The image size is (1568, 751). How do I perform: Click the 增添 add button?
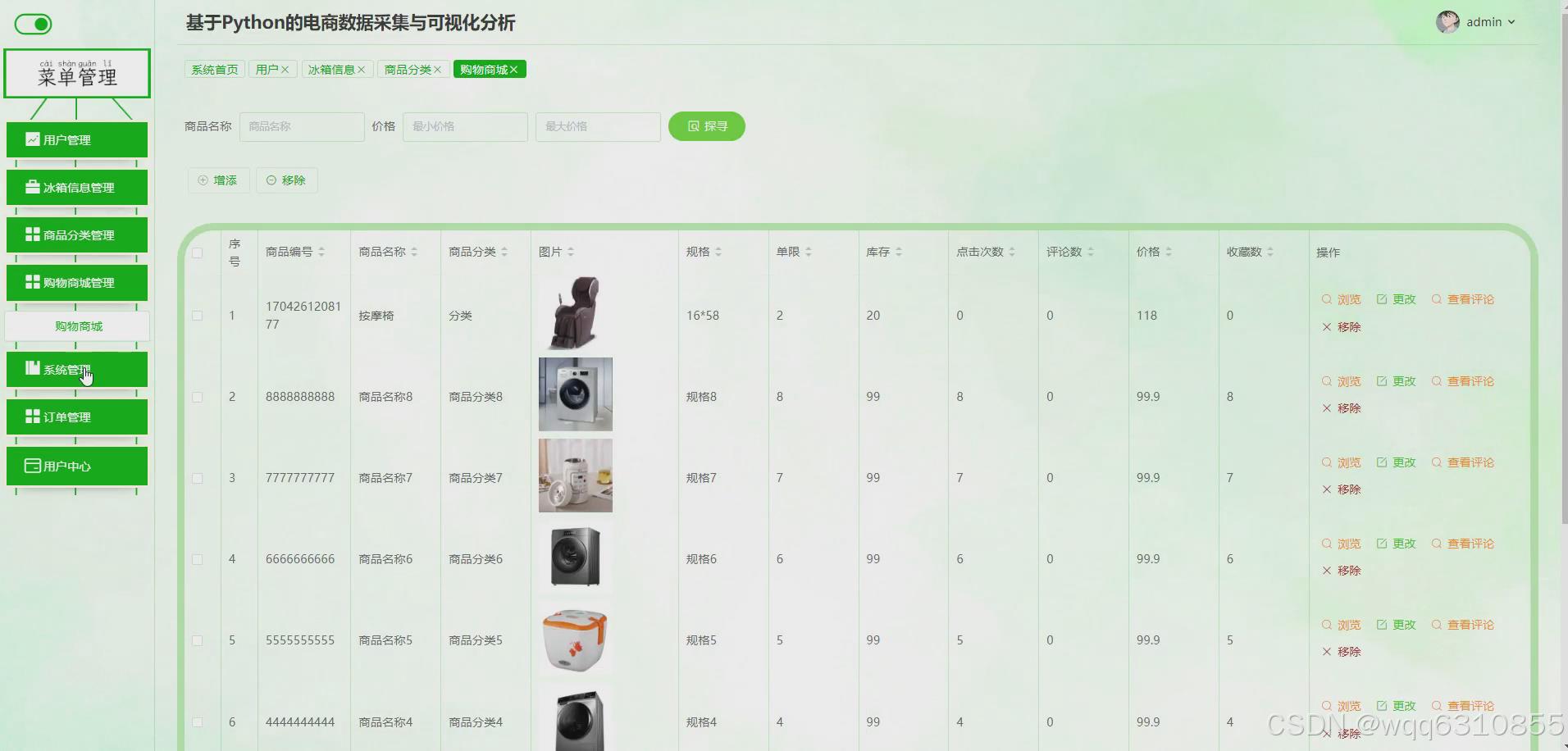click(218, 180)
